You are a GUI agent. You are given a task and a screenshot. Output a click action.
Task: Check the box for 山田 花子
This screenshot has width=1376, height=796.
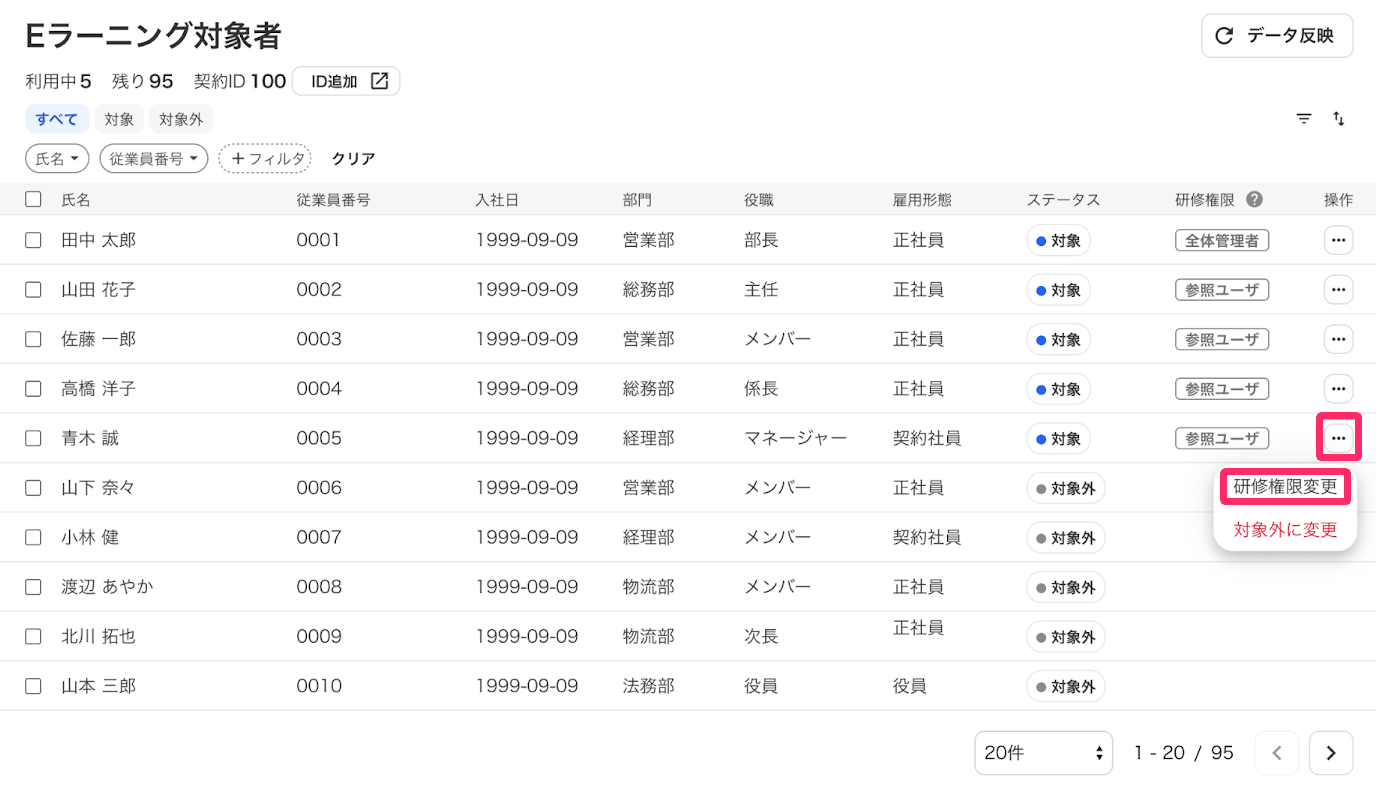coord(34,290)
